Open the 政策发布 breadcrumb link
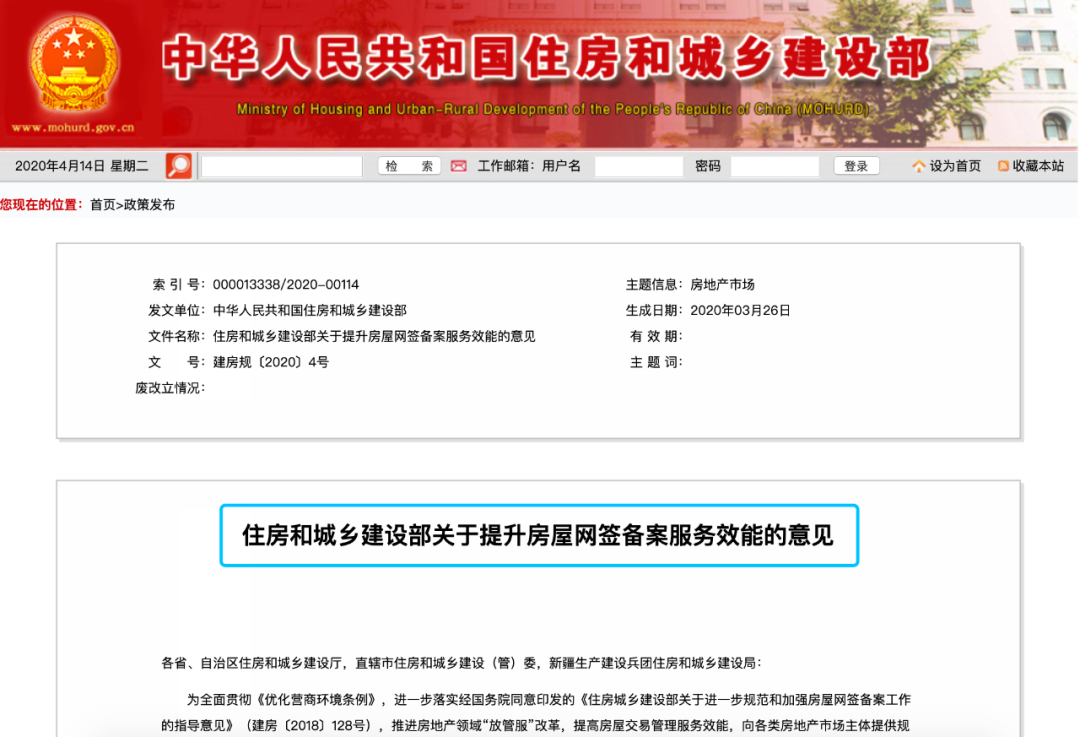Screen dimensions: 1080x737 tap(149, 205)
